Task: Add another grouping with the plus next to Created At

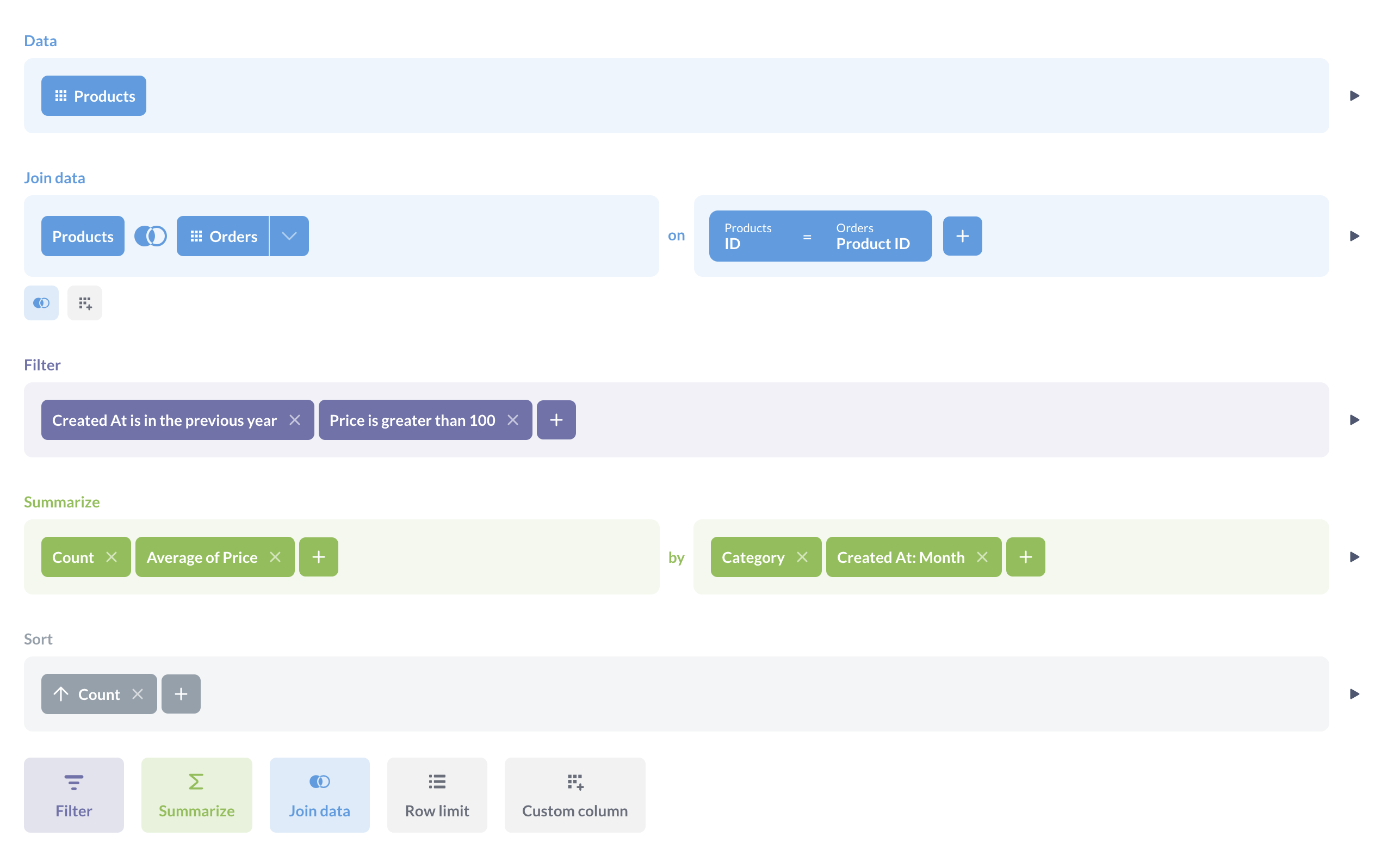Action: 1025,557
